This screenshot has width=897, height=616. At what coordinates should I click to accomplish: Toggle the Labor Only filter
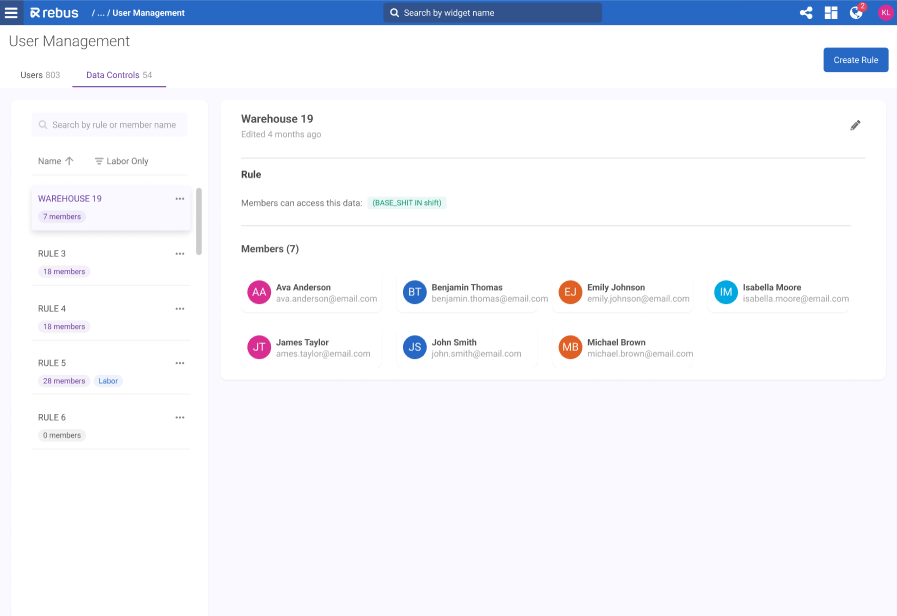pyautogui.click(x=121, y=161)
